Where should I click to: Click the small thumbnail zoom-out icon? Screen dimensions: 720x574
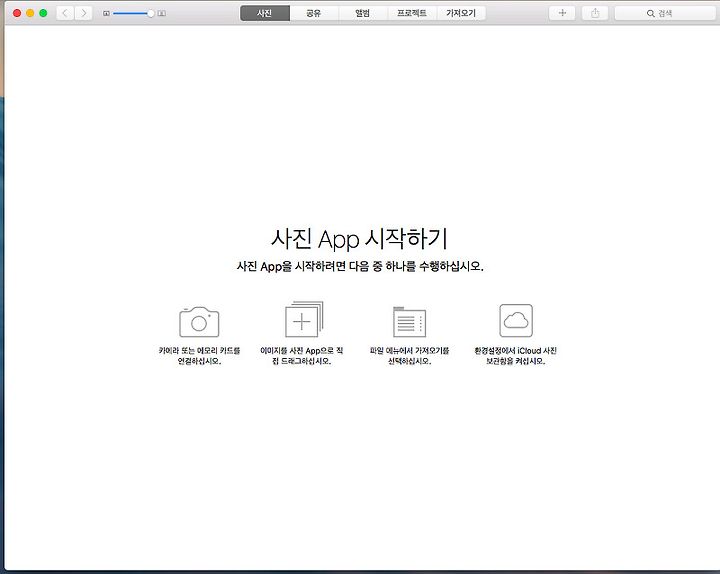click(x=106, y=14)
